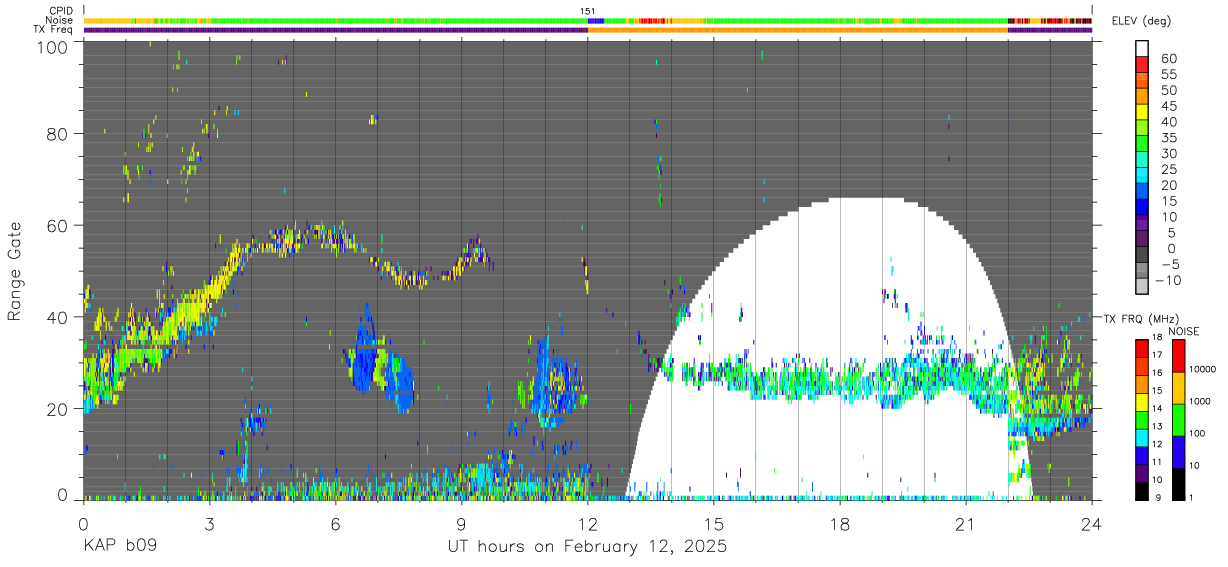Click the 1000 value on NOISE scale

pos(1200,401)
